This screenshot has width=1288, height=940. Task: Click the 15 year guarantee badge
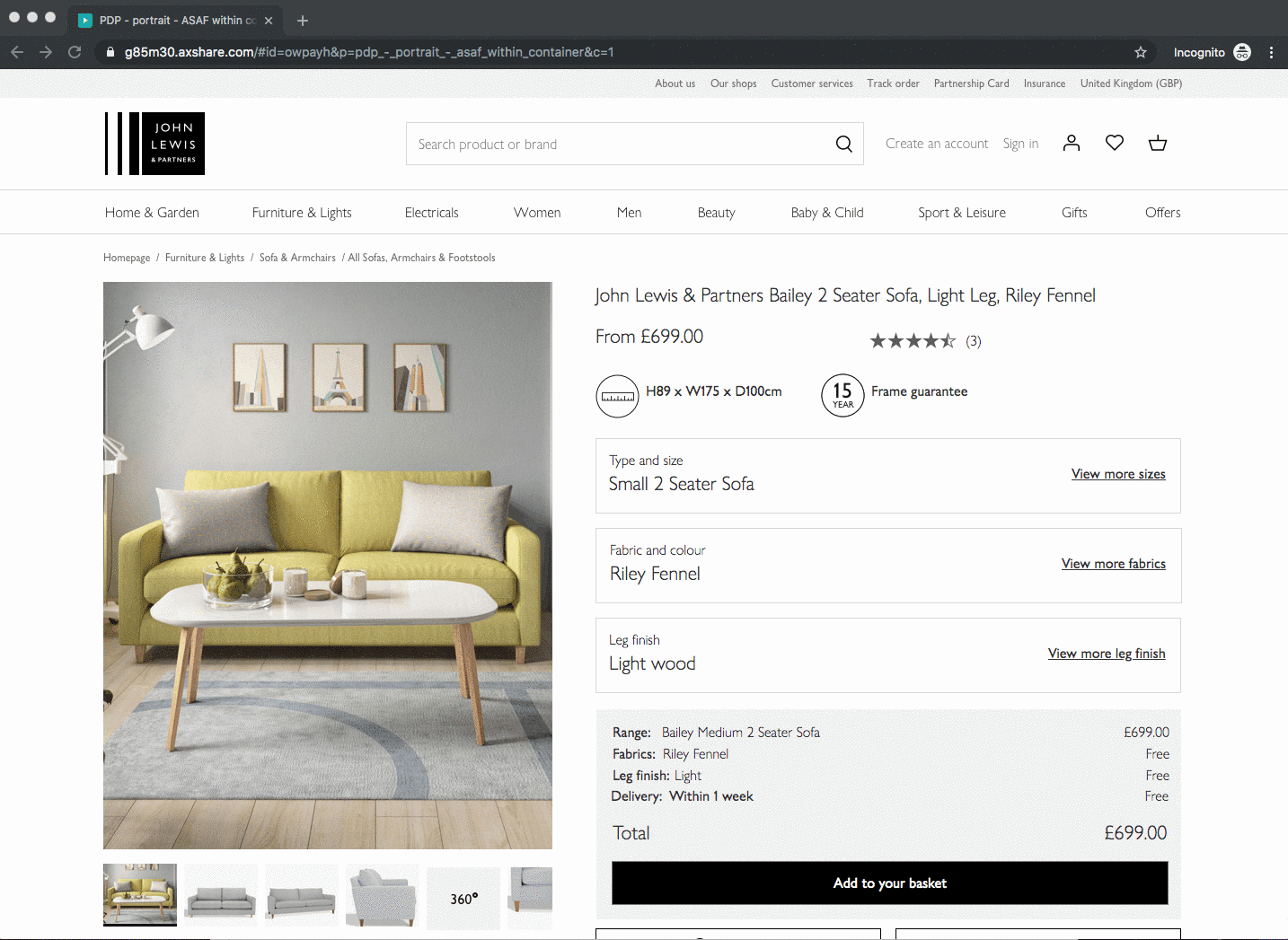(x=842, y=396)
